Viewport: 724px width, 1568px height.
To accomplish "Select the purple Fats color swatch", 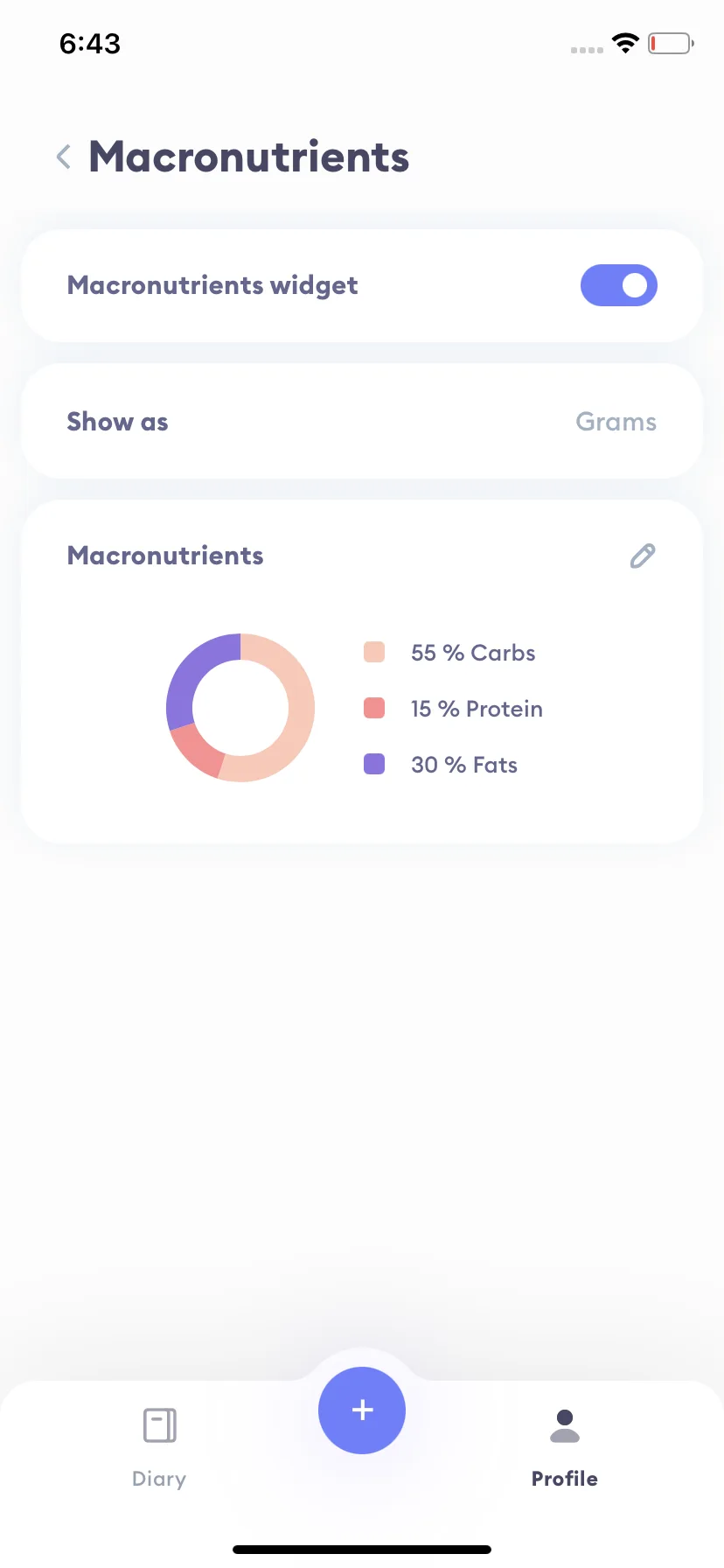I will tap(374, 764).
